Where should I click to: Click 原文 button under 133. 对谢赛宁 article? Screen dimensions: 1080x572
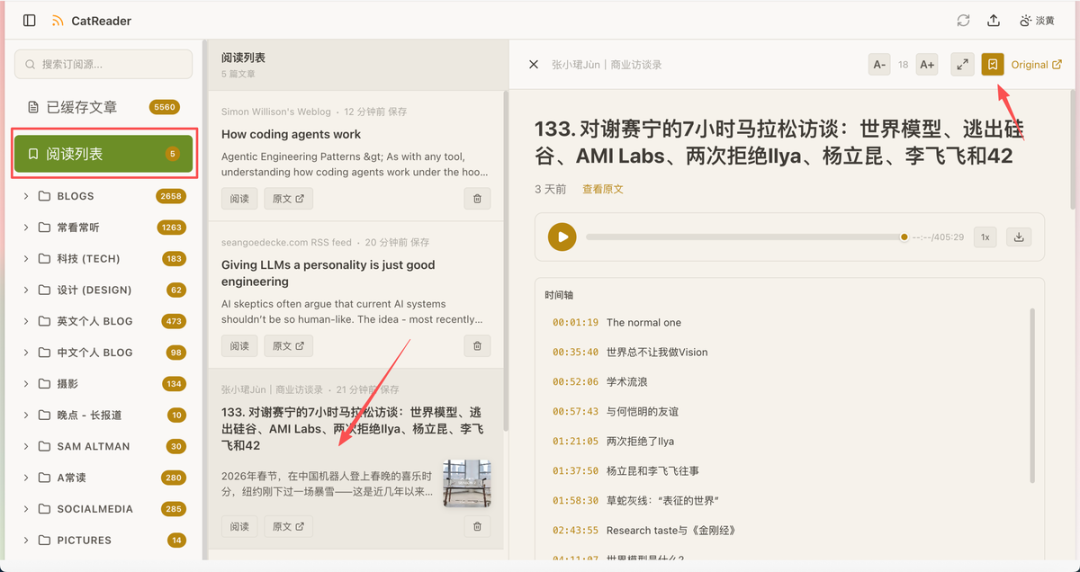(289, 527)
